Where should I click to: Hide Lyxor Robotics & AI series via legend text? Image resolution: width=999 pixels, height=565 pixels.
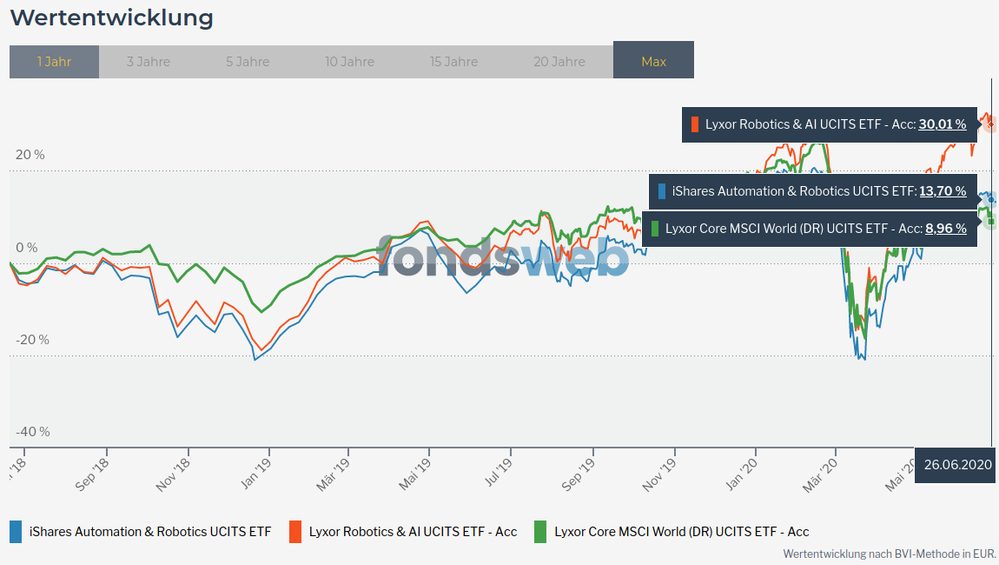click(413, 531)
